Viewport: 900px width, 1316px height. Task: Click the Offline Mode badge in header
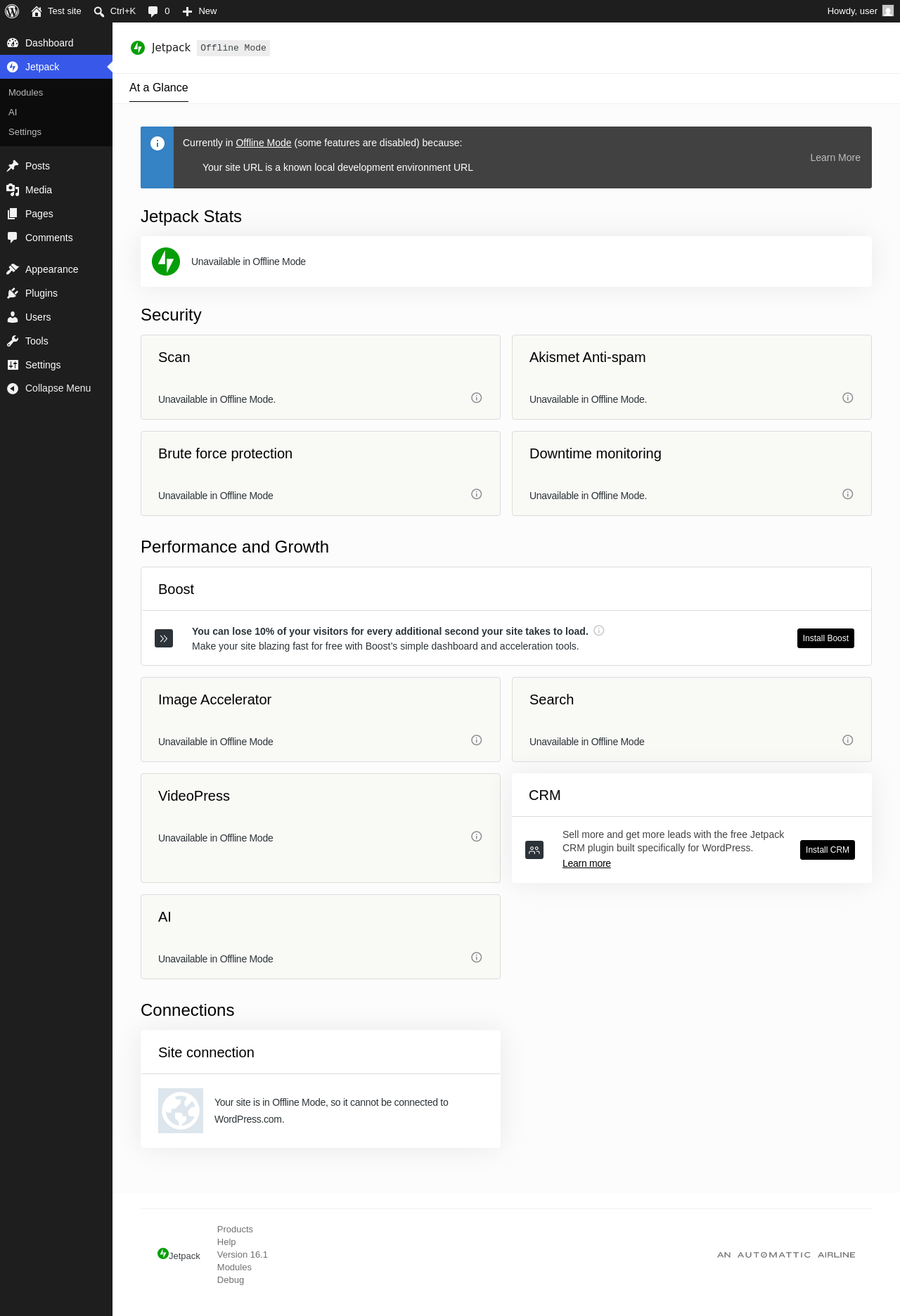click(233, 48)
